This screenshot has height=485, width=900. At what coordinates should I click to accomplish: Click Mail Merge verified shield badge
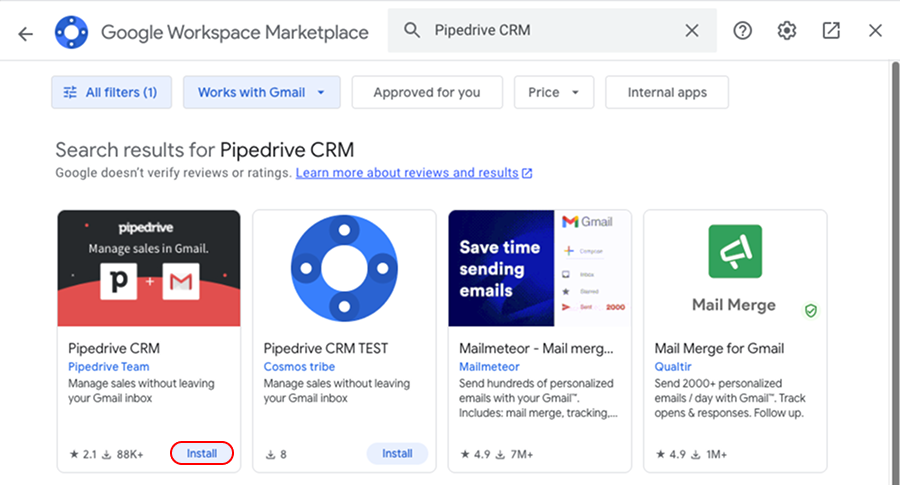(811, 311)
